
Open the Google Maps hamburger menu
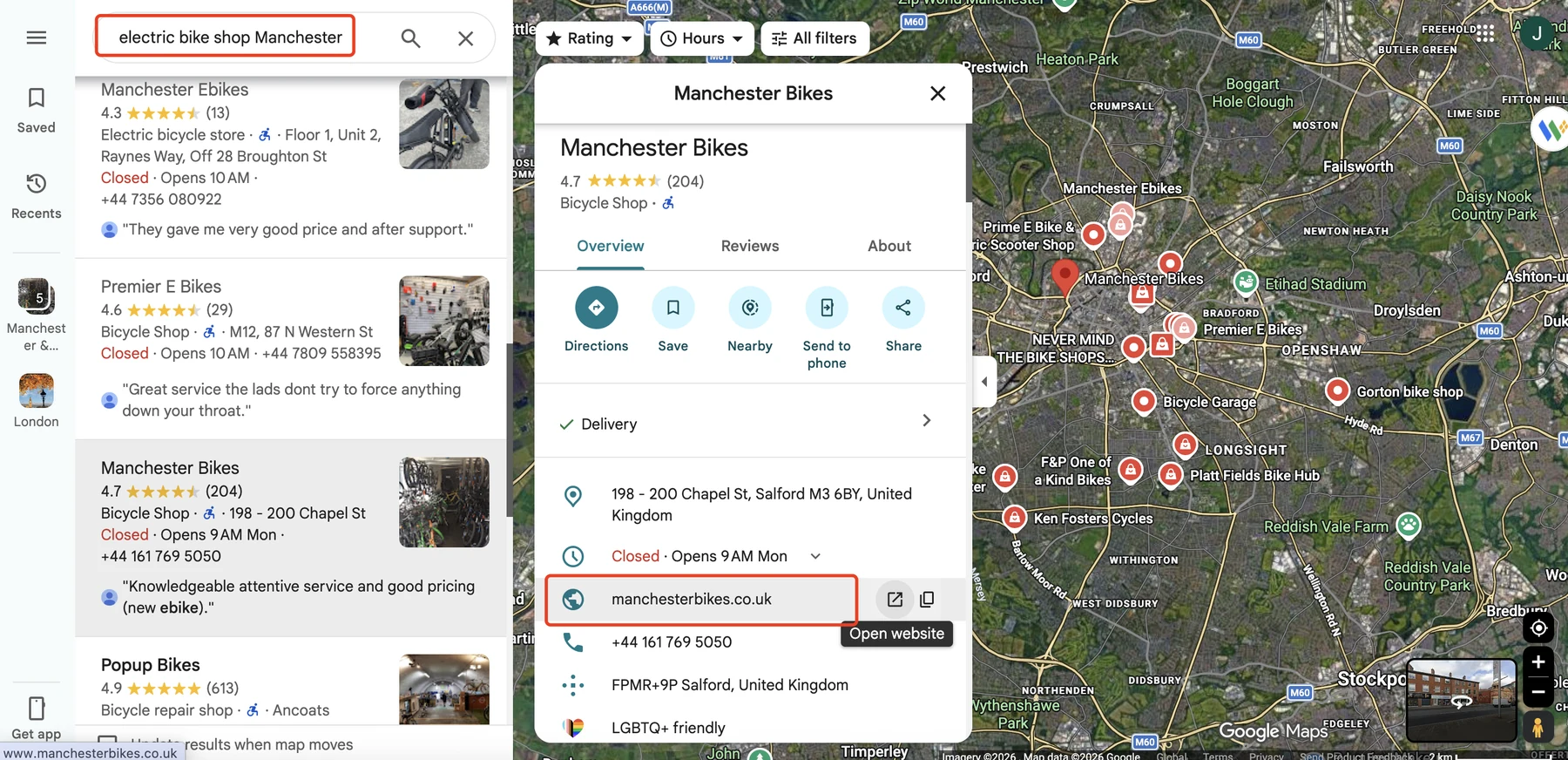[x=37, y=37]
